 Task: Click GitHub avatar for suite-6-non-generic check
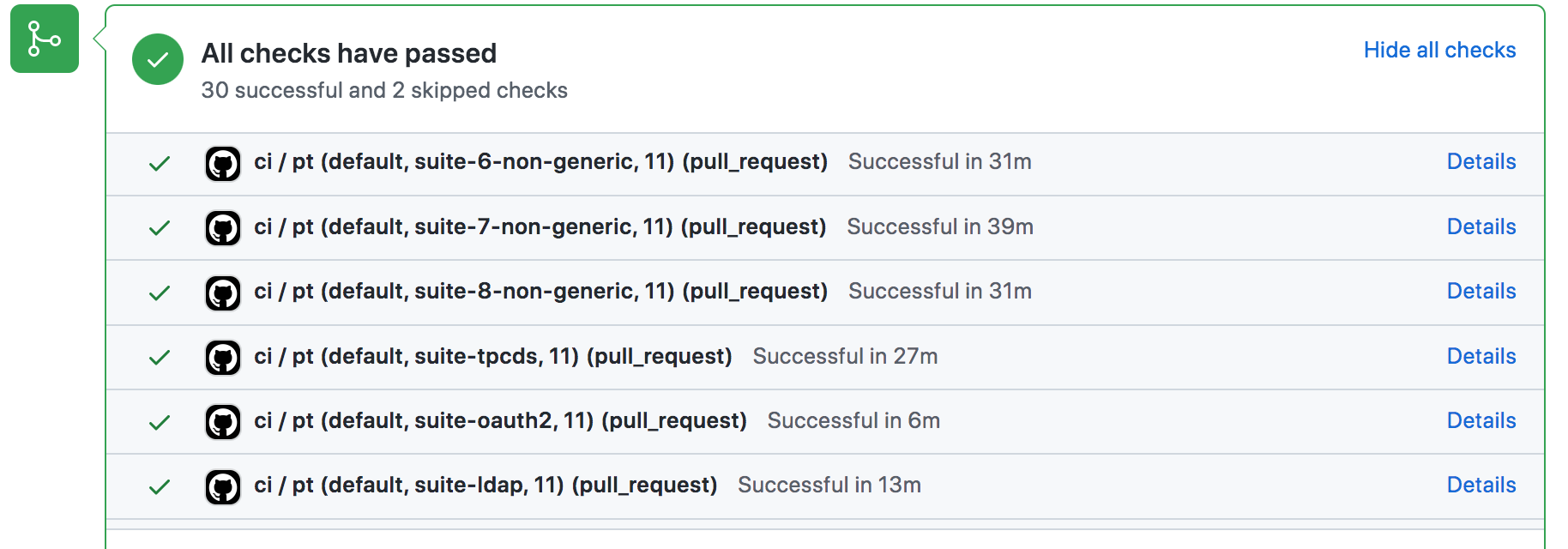pyautogui.click(x=223, y=163)
